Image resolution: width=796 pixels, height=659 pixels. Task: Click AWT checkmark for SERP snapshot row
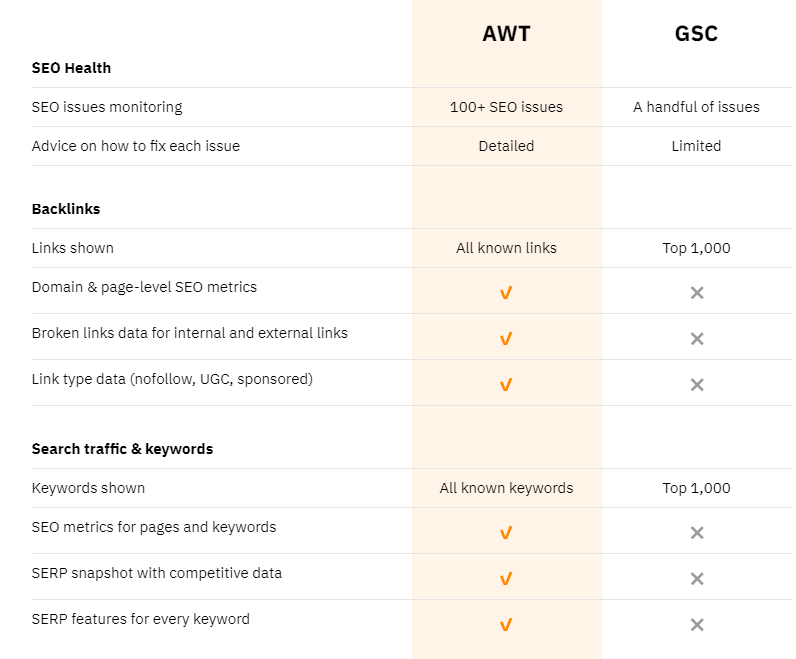[506, 579]
